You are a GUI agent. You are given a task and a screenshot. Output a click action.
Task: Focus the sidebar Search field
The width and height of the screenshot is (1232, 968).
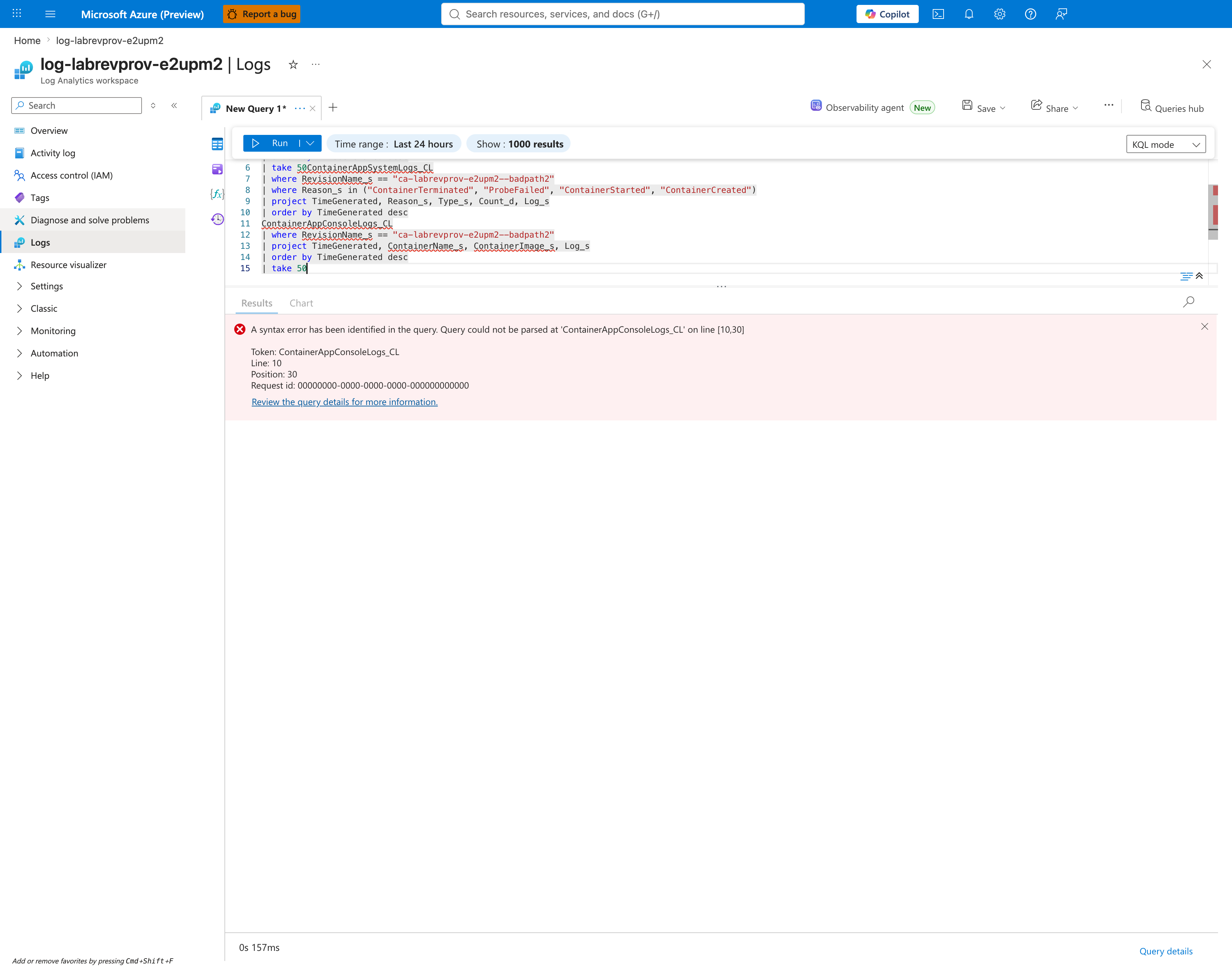point(77,106)
